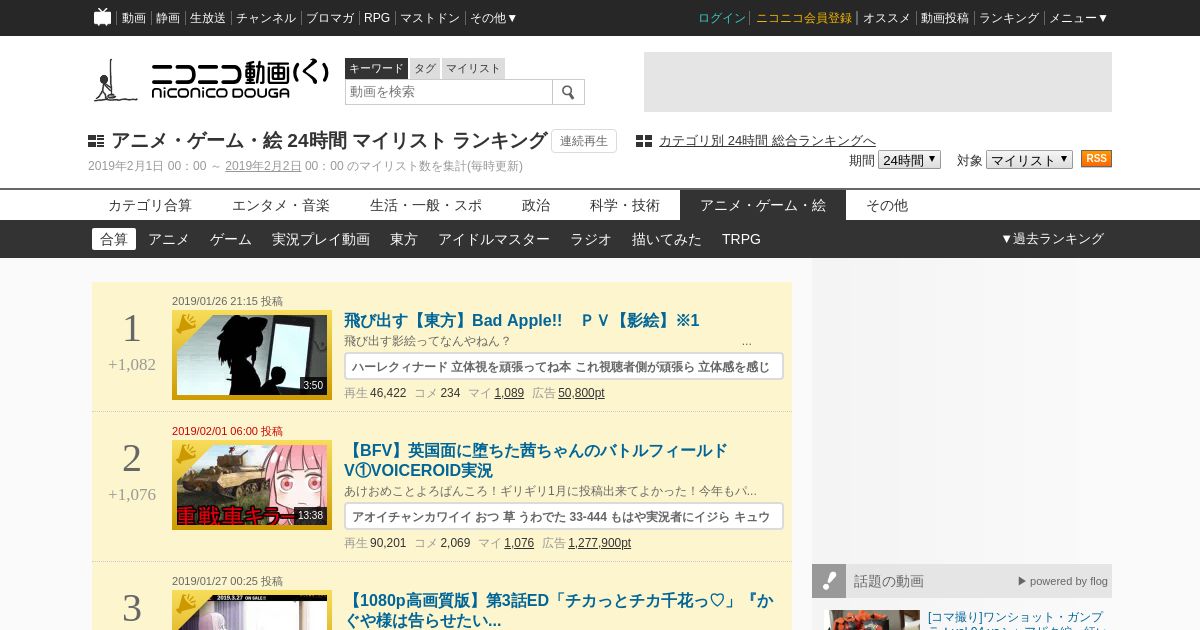Click ニコニコ会員登録 link
Viewport: 1200px width, 630px height.
pos(804,18)
